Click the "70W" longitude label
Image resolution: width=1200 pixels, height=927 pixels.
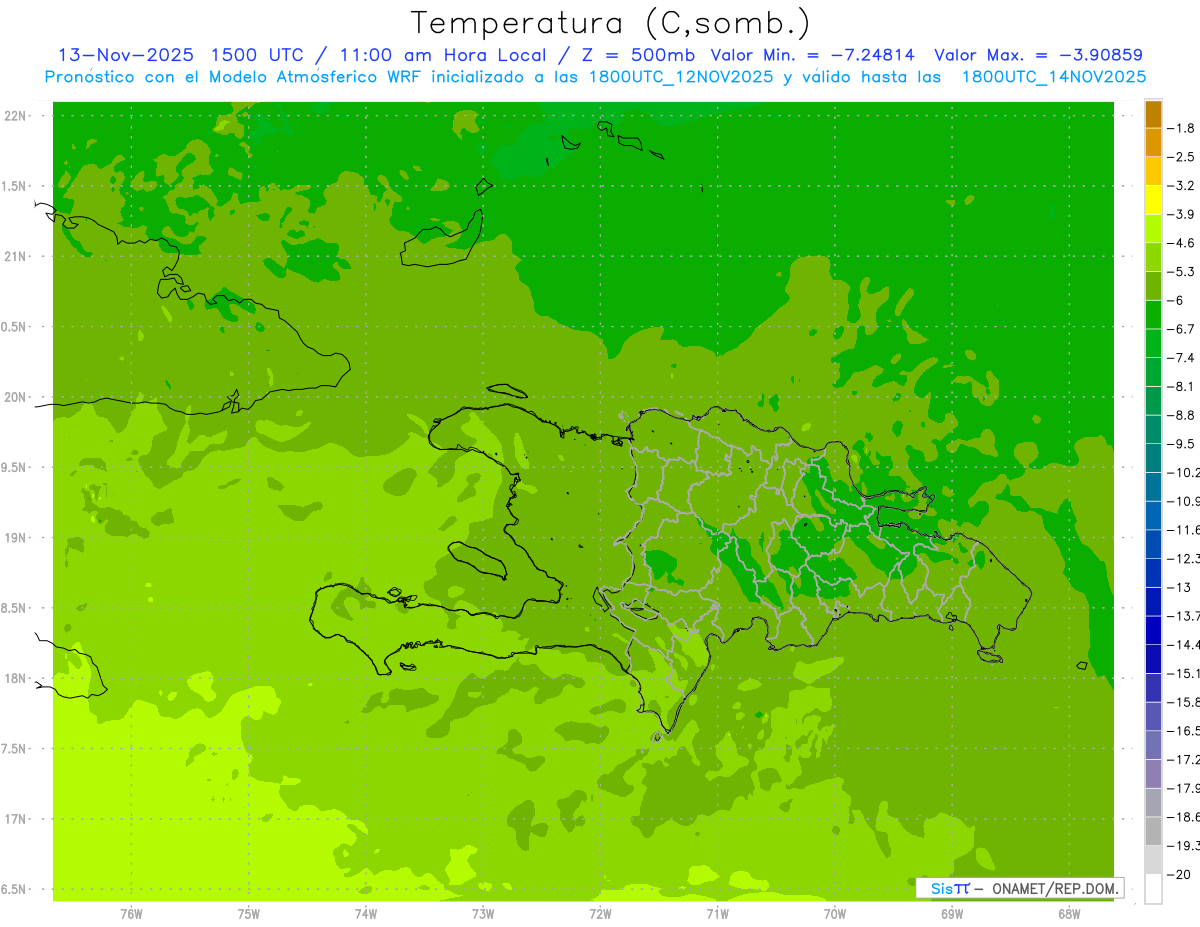835,913
